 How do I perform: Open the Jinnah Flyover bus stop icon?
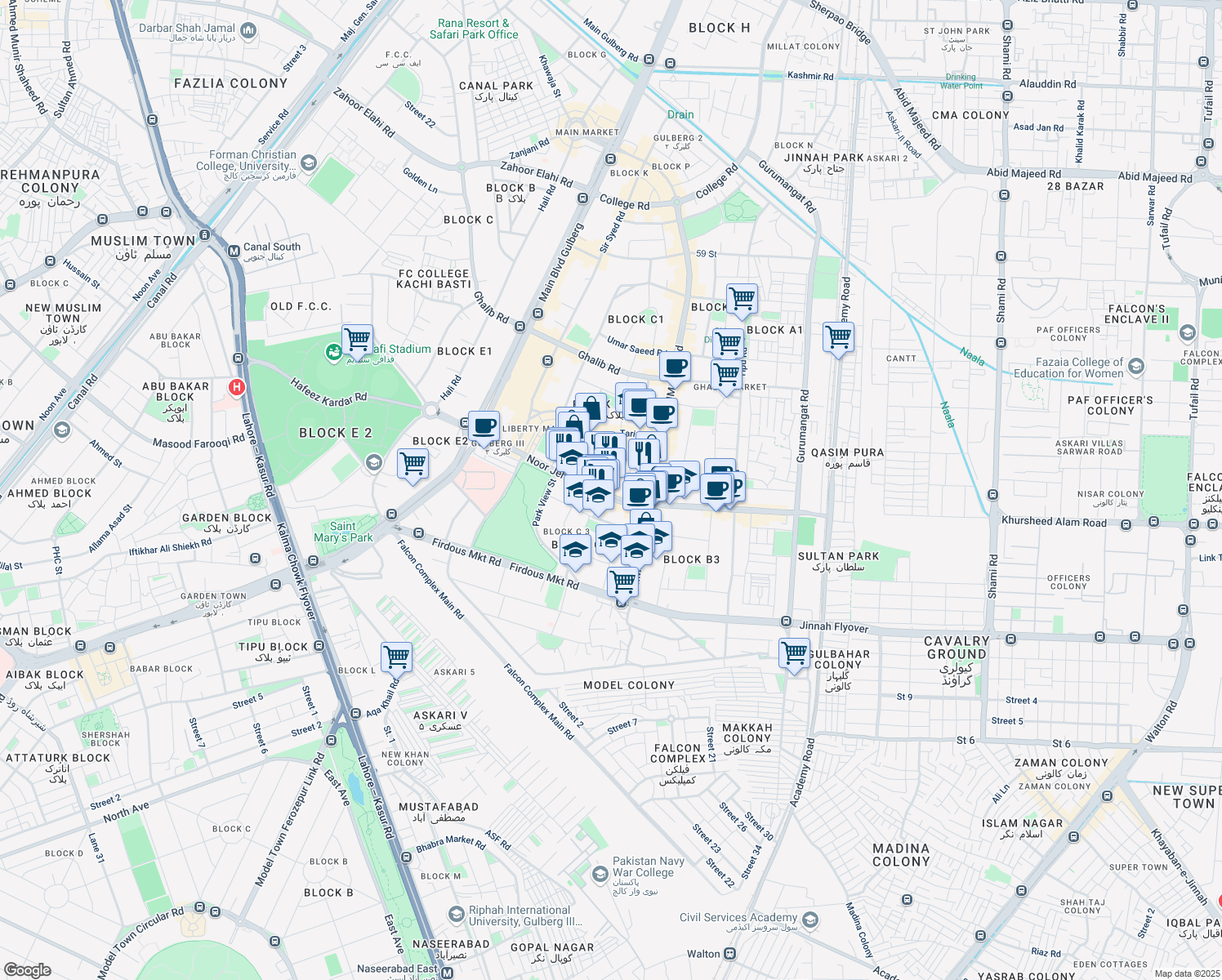(786, 621)
